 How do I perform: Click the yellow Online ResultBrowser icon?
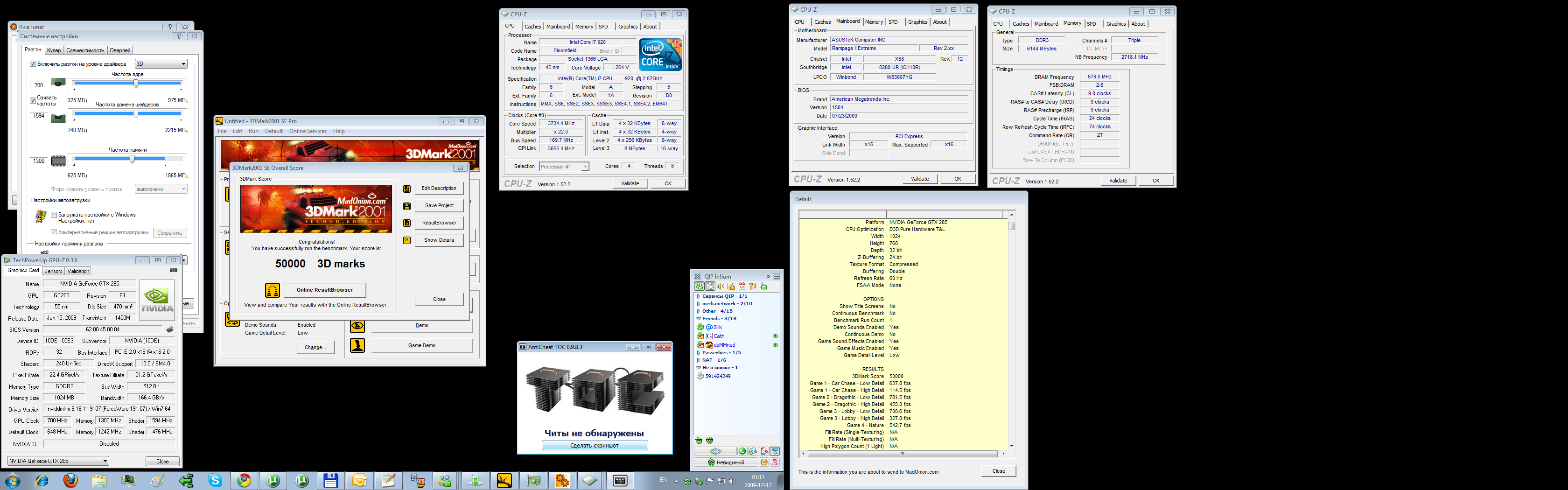click(272, 290)
